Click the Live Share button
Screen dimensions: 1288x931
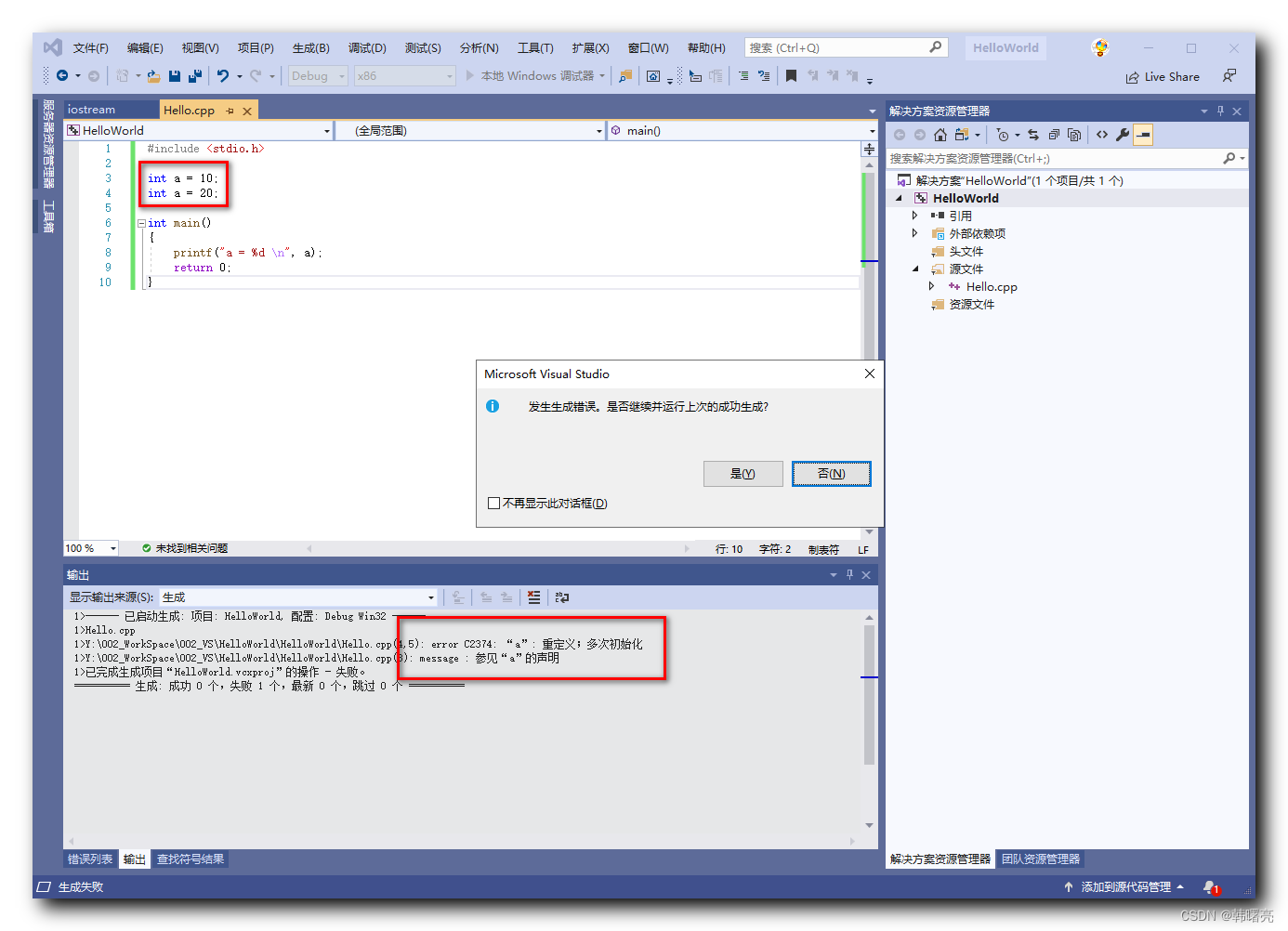1163,77
